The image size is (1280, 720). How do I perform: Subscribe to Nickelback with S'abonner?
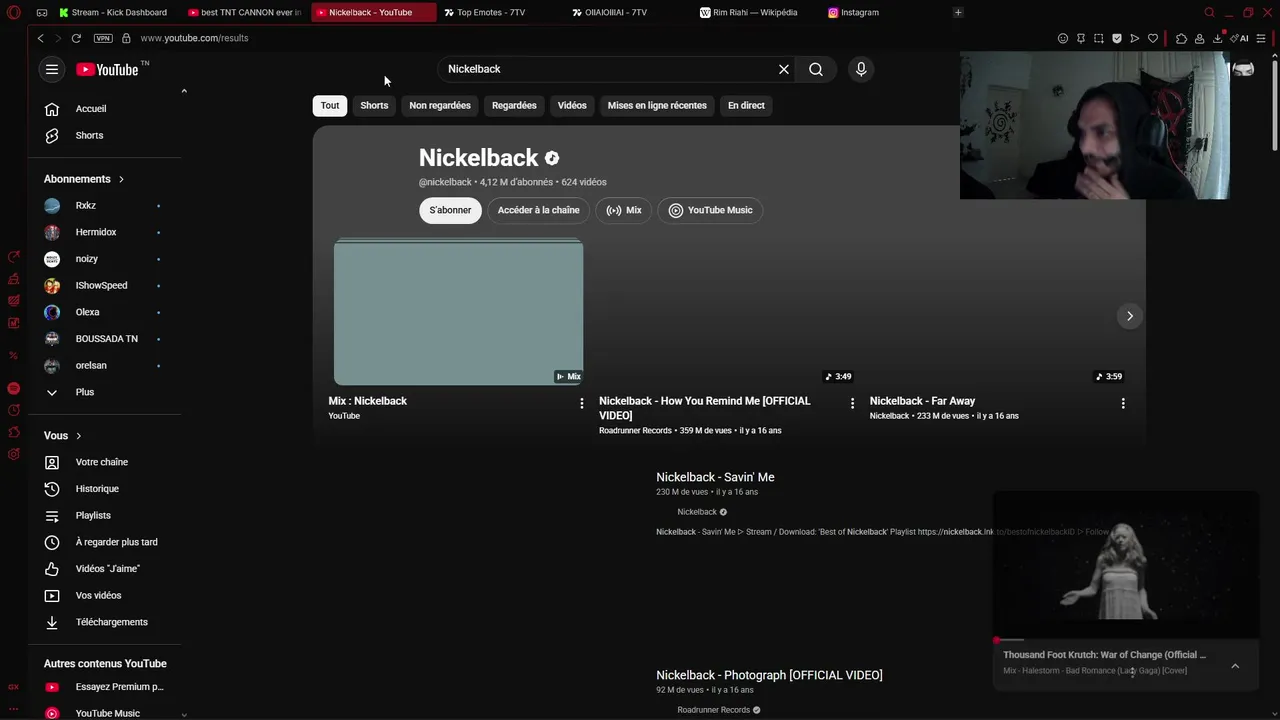[x=450, y=210]
